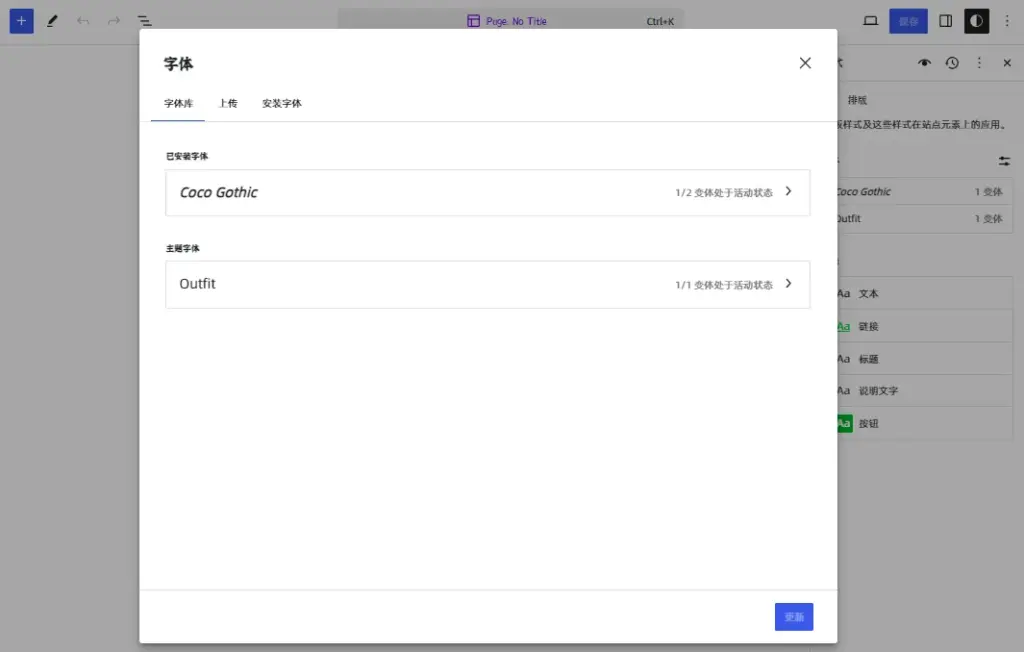Click the redo arrow
The height and width of the screenshot is (652, 1024).
pos(113,21)
